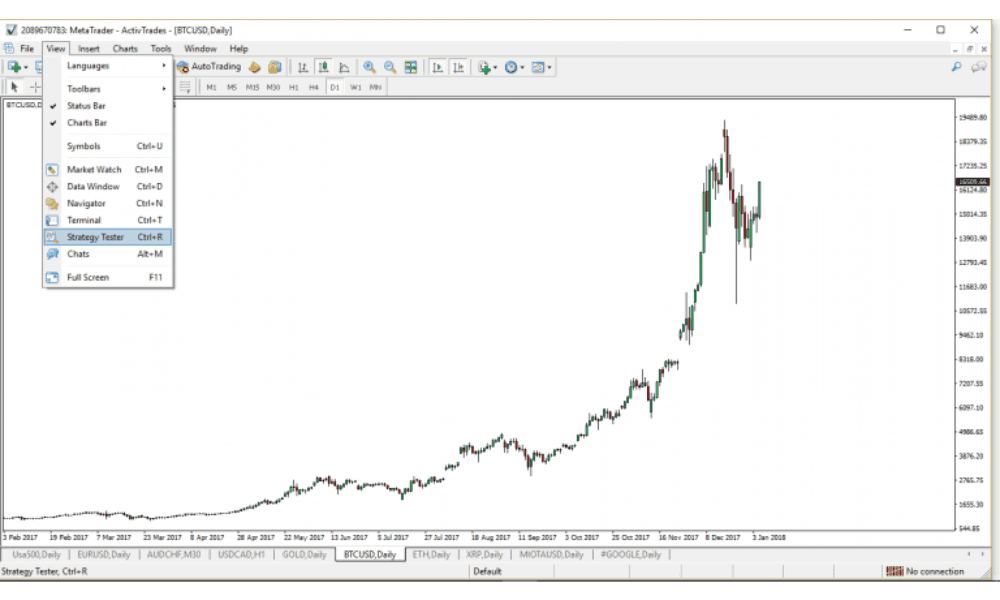1000x600 pixels.
Task: Select the Arrow pointer tool
Action: [x=14, y=86]
